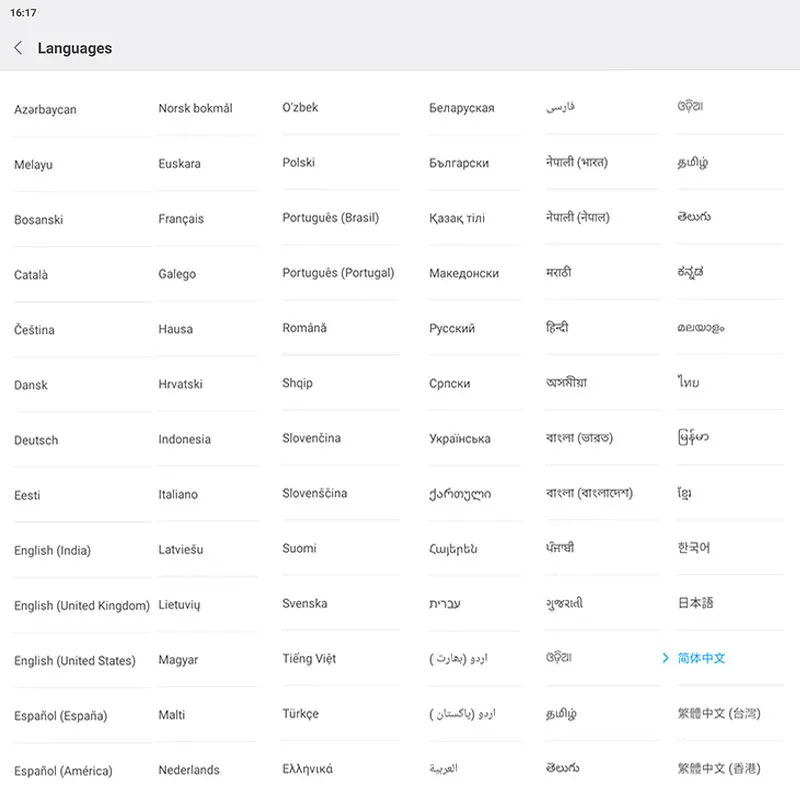Choose English (United States) language
Viewport: 800px width, 800px height.
point(75,661)
